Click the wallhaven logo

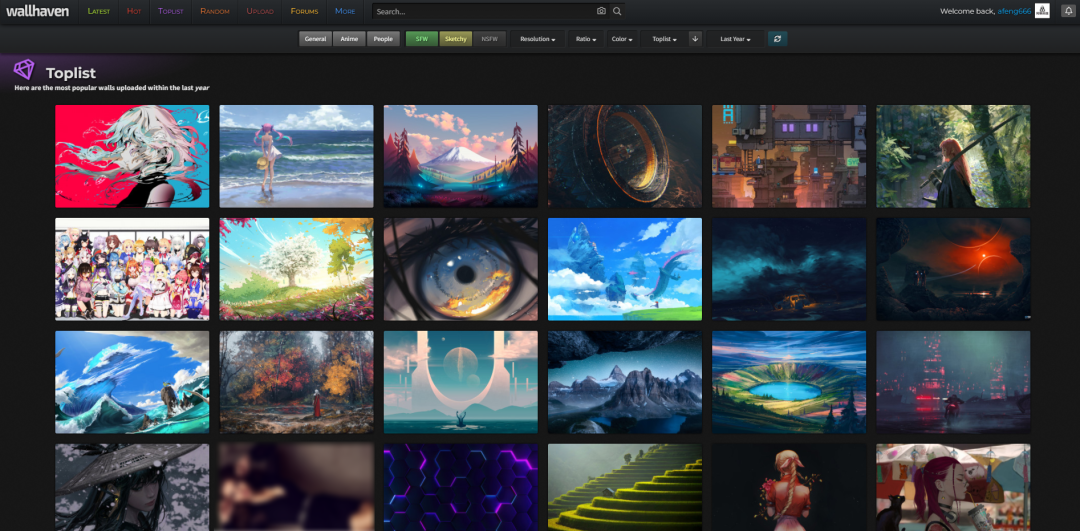pyautogui.click(x=37, y=11)
